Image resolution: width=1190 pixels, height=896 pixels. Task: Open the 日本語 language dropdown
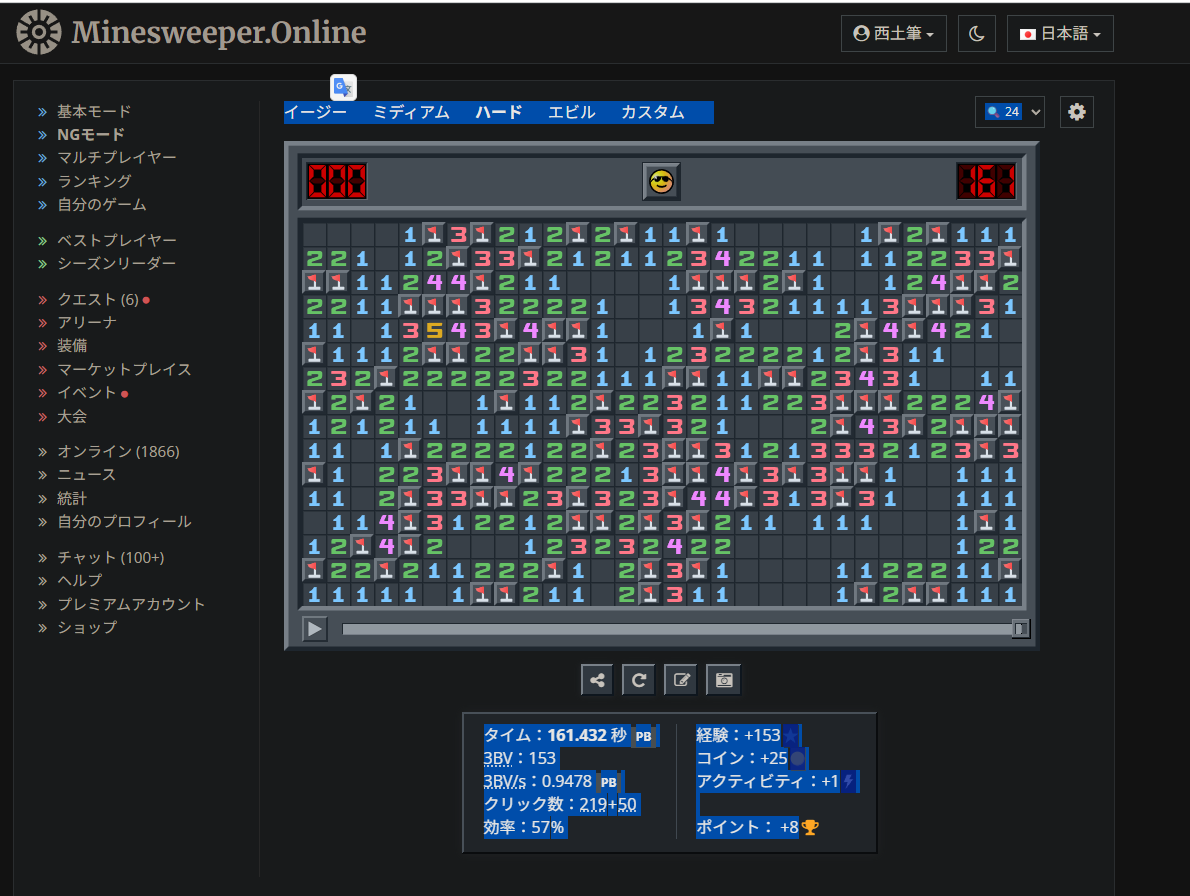(1059, 33)
